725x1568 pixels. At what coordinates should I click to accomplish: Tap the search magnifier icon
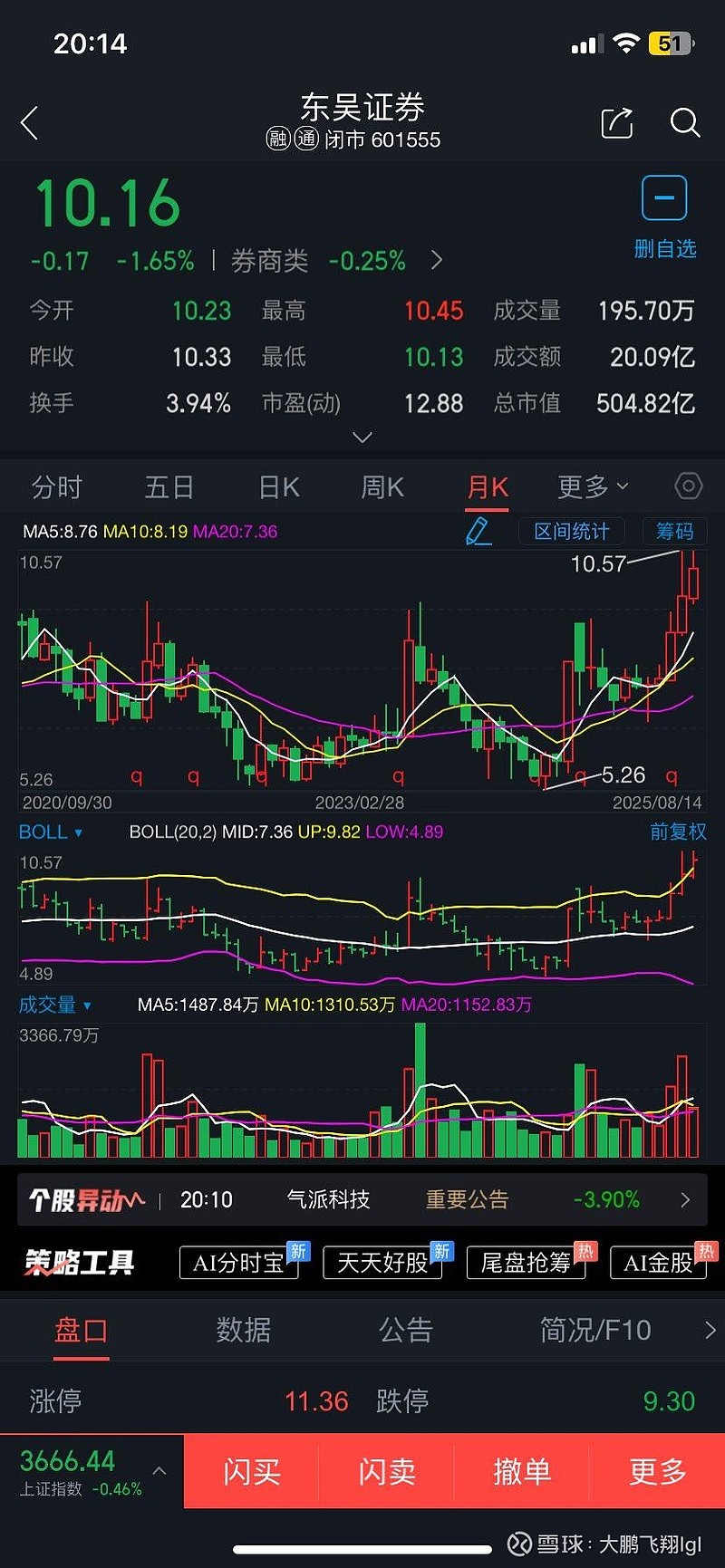[685, 122]
